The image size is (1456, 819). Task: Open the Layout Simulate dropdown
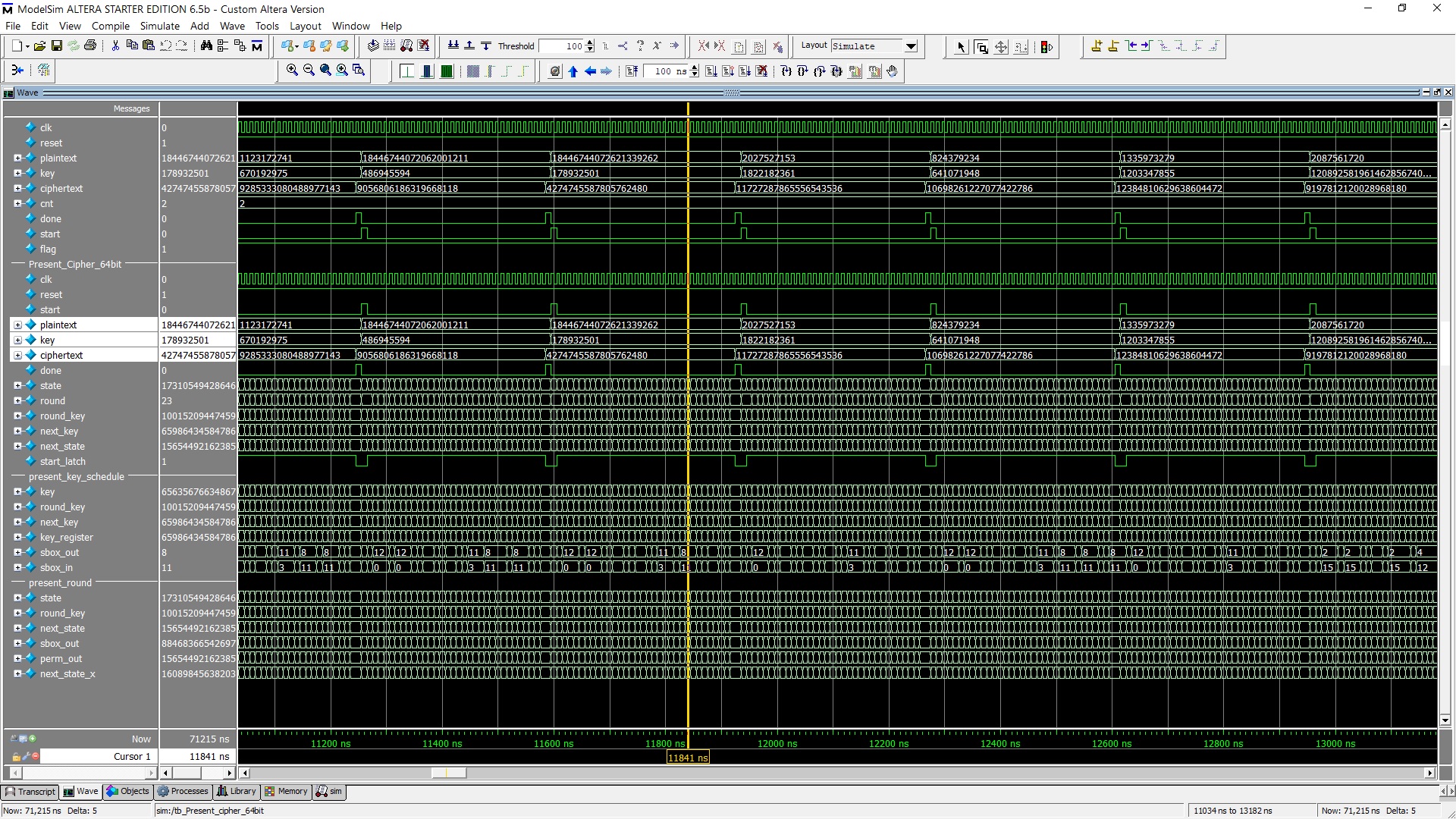coord(911,46)
